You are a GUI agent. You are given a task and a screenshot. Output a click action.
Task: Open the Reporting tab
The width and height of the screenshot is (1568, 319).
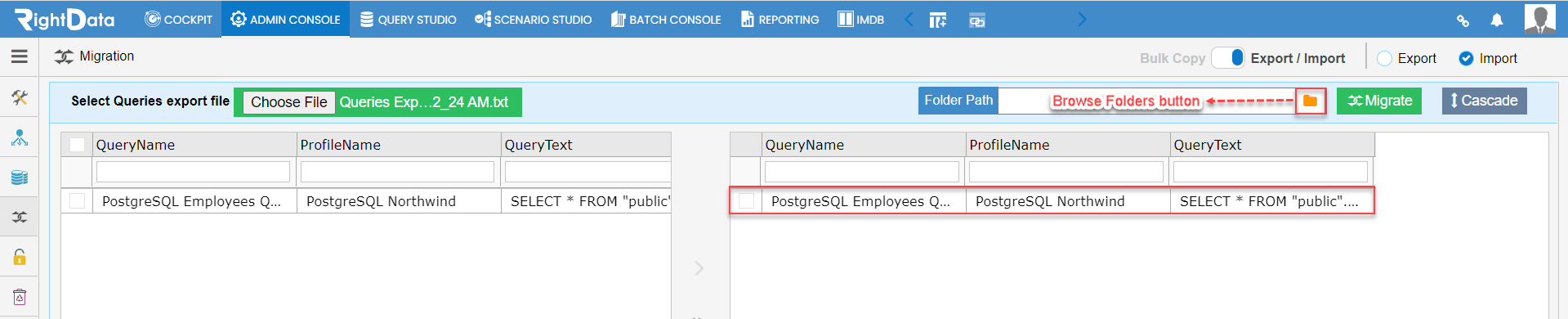(780, 19)
